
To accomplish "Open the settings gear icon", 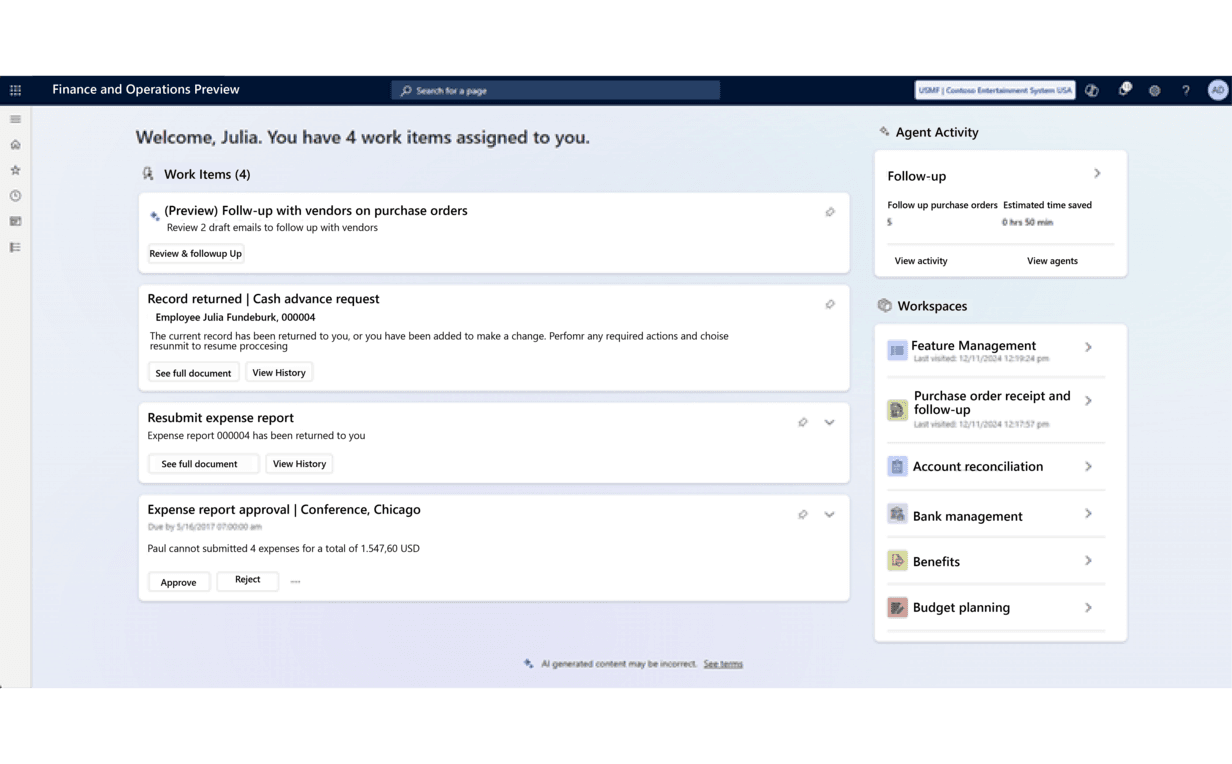I will [x=1154, y=90].
